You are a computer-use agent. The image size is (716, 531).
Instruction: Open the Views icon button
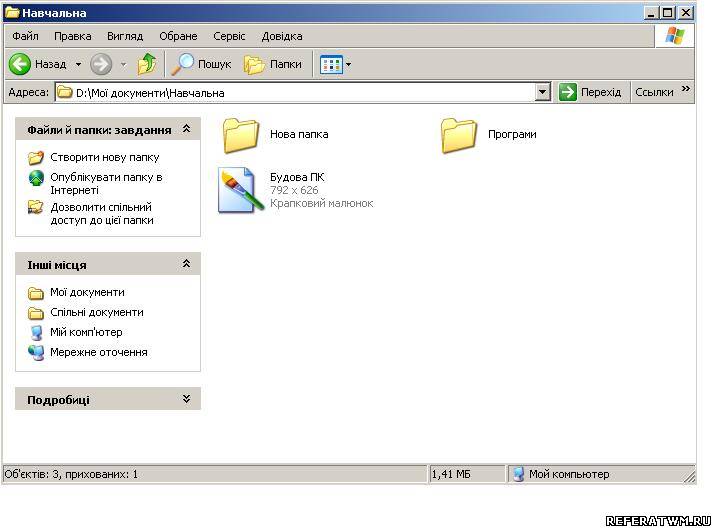[x=331, y=64]
